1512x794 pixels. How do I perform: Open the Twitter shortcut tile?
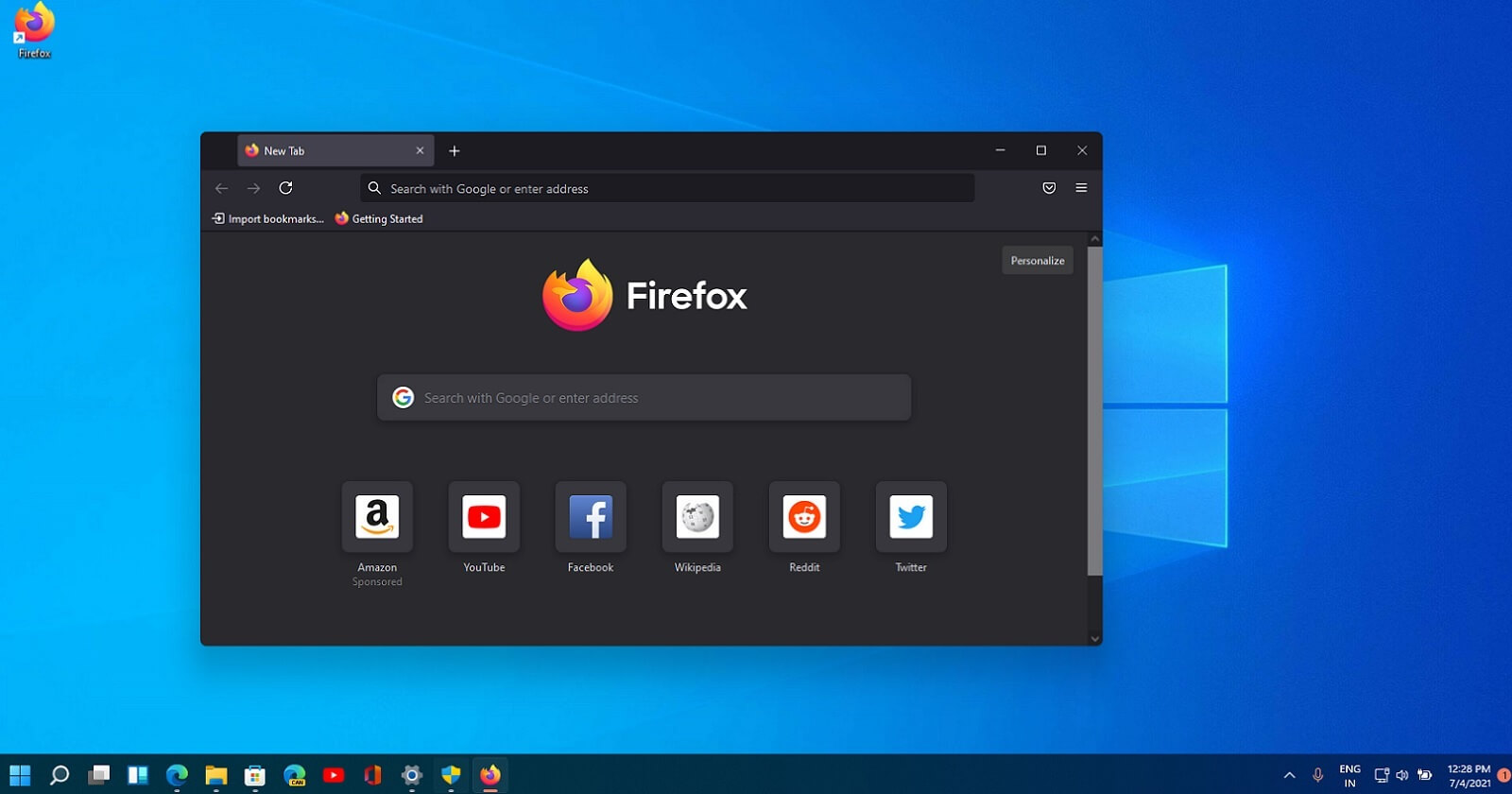tap(911, 517)
